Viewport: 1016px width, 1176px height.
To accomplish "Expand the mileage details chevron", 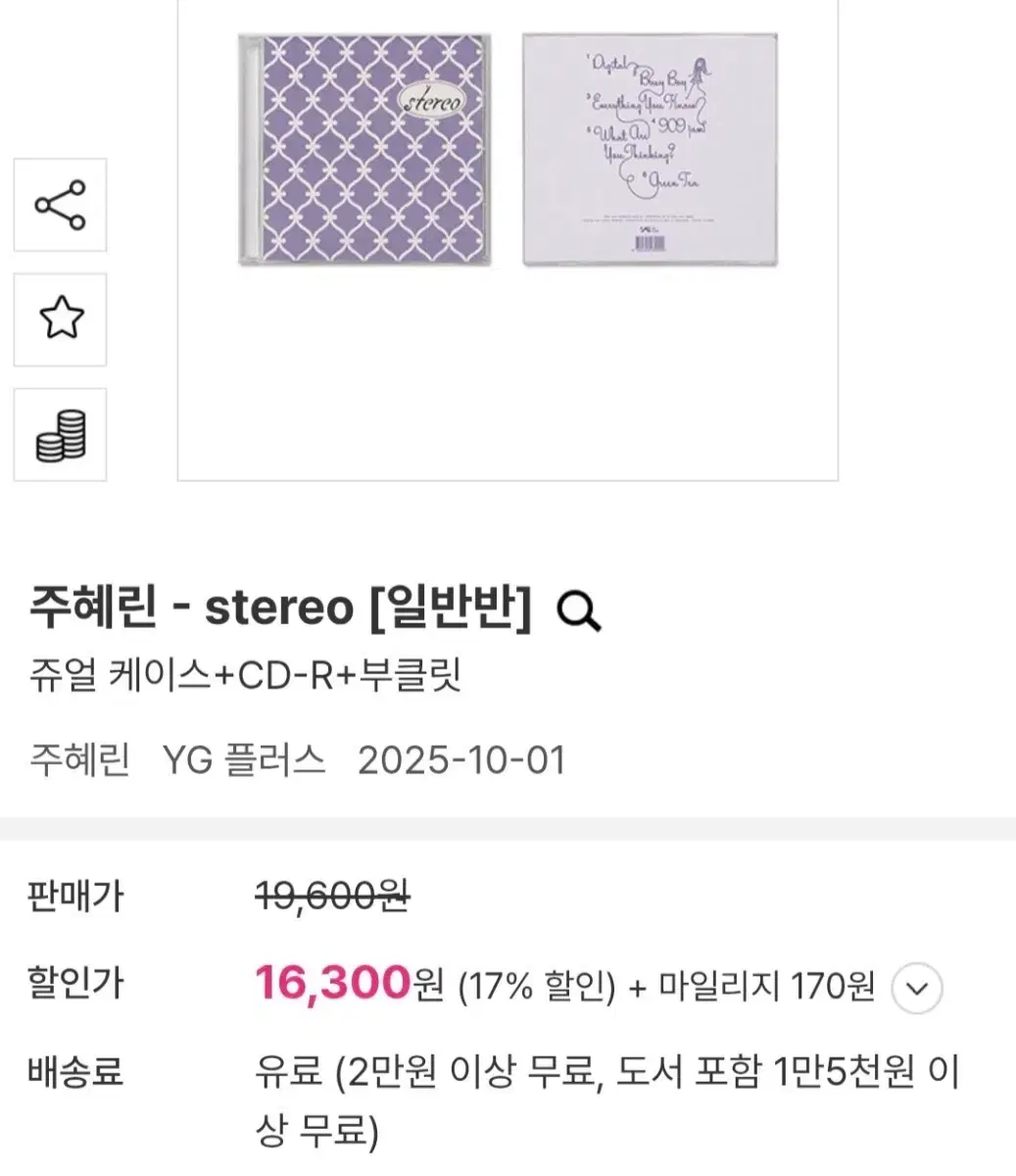I will coord(917,988).
